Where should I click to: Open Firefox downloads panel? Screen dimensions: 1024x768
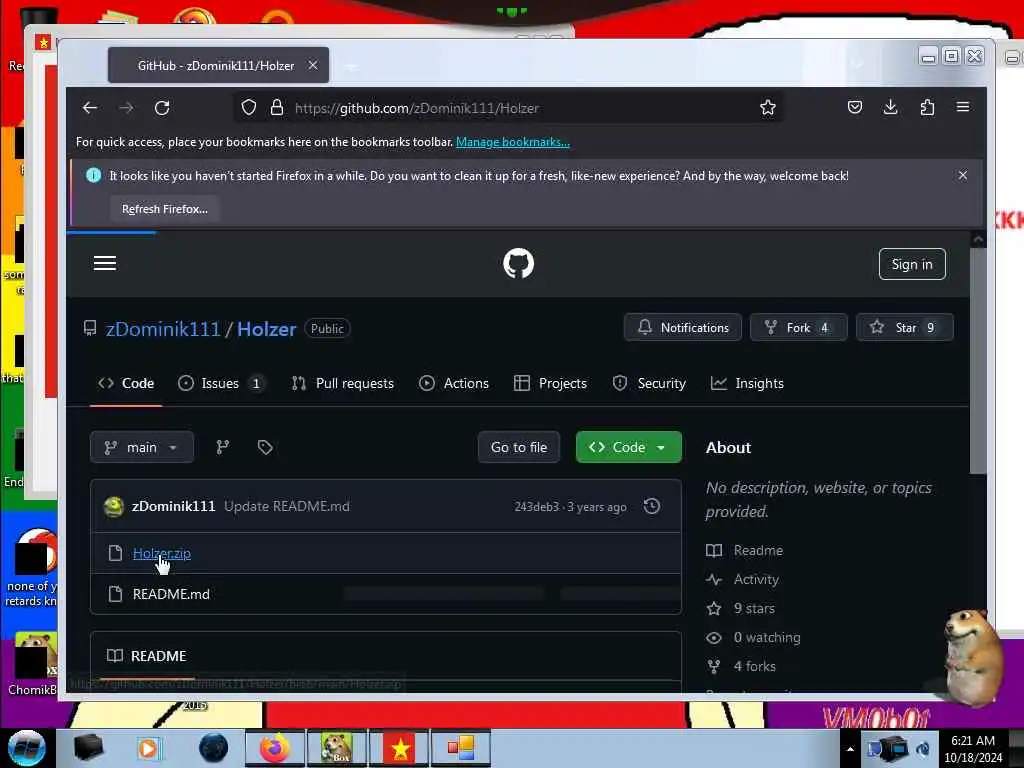(x=890, y=108)
